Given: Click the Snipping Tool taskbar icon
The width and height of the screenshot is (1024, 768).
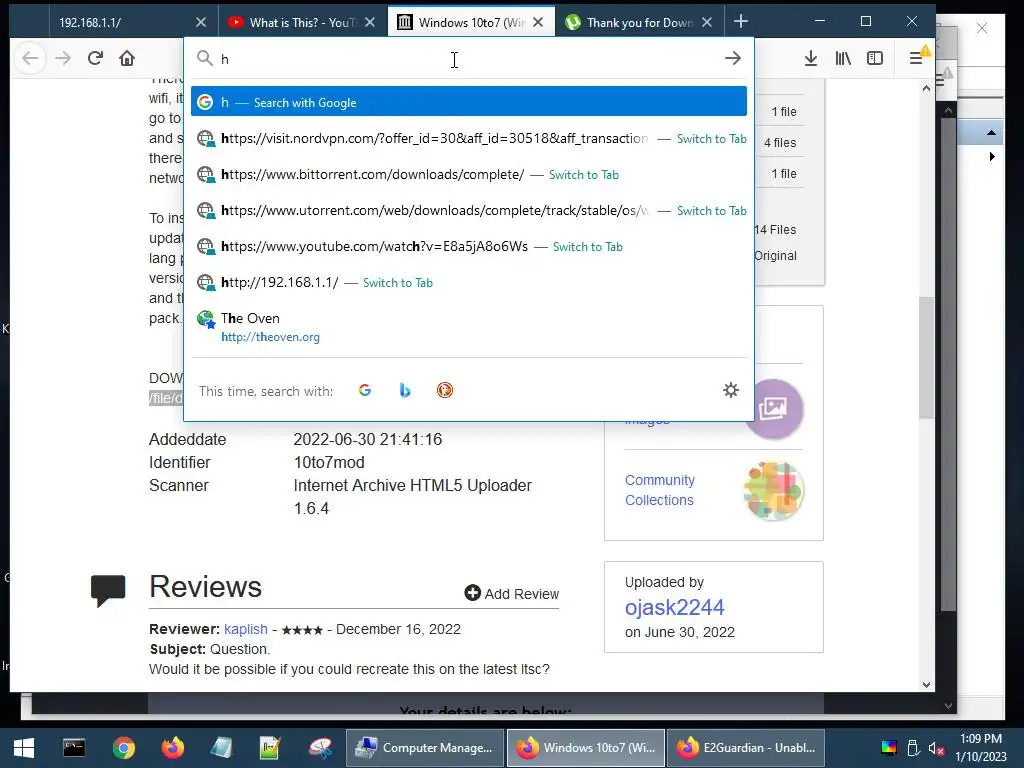Looking at the screenshot, I should coord(321,748).
